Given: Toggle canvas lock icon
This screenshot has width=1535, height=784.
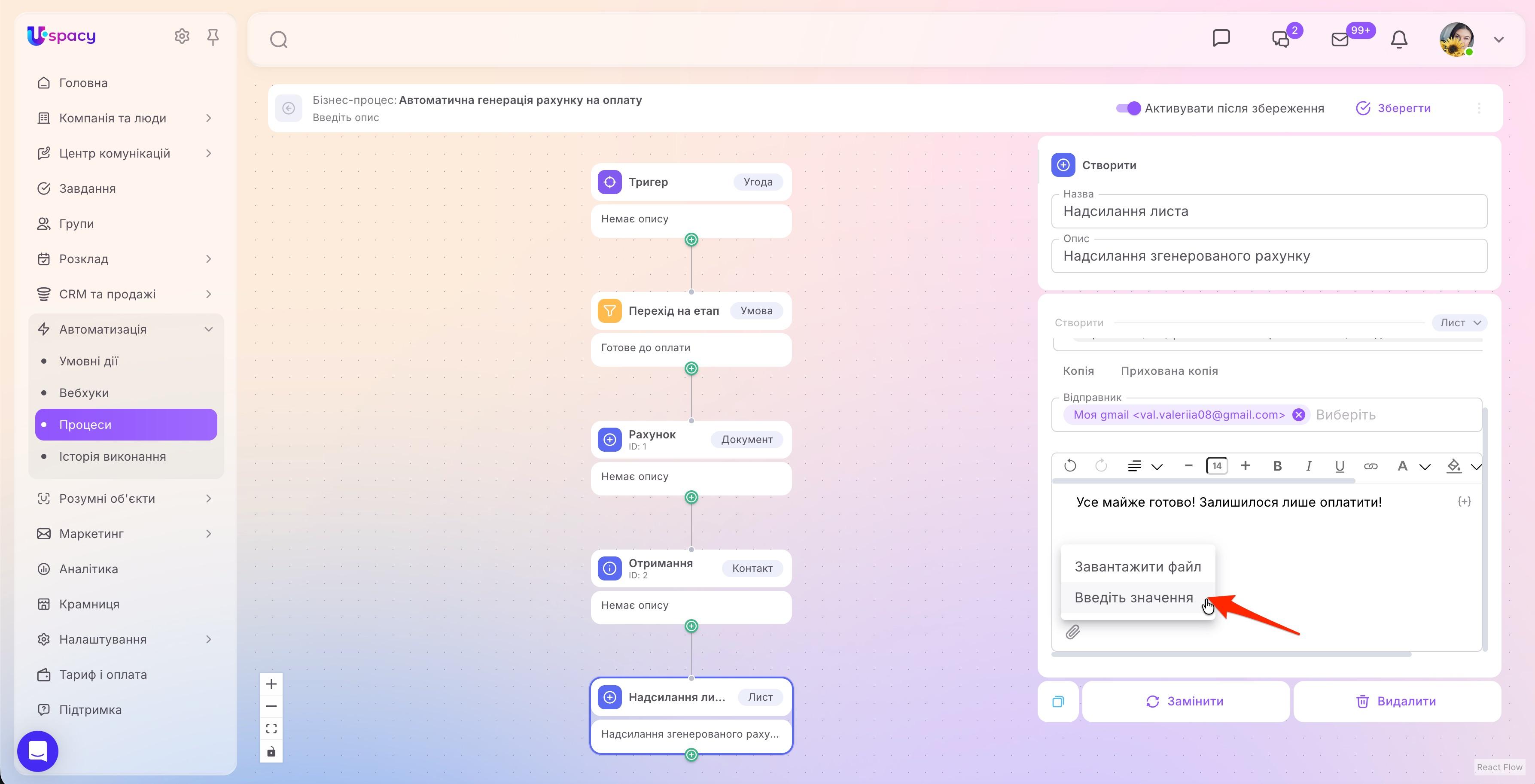Looking at the screenshot, I should coord(271,751).
